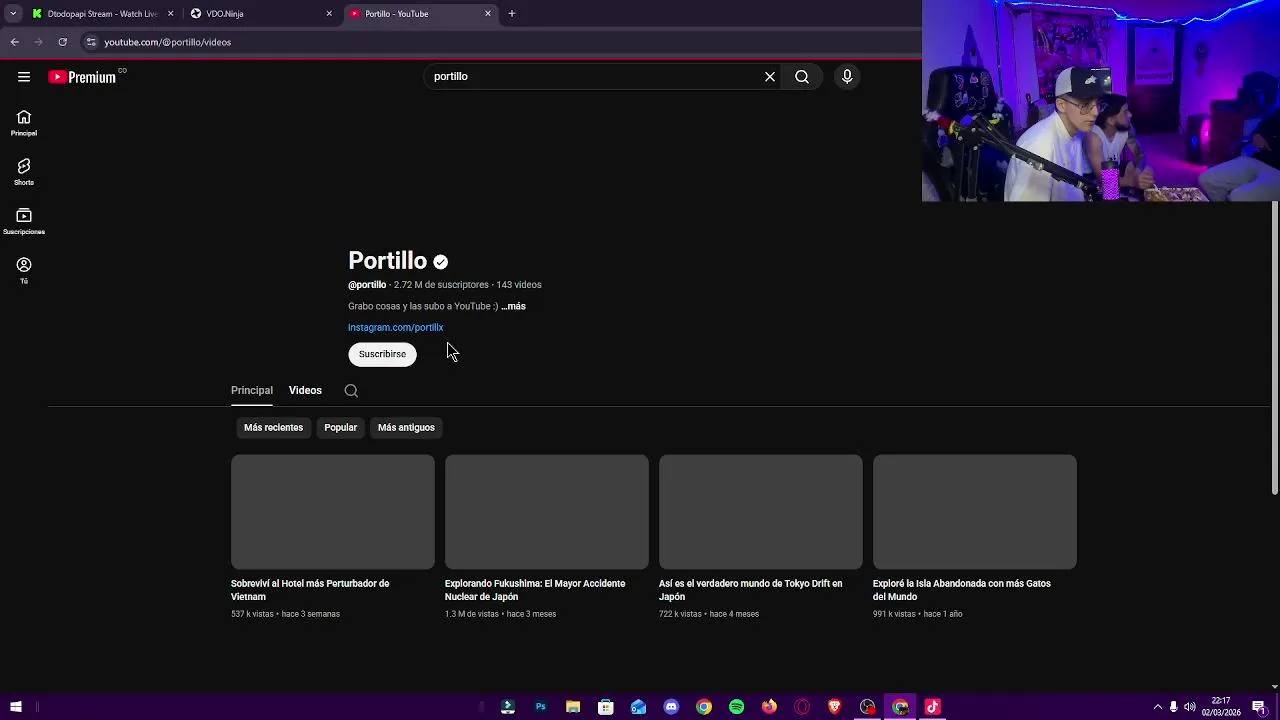The width and height of the screenshot is (1280, 720).
Task: Open the pink TikTok taskbar app
Action: 933,707
